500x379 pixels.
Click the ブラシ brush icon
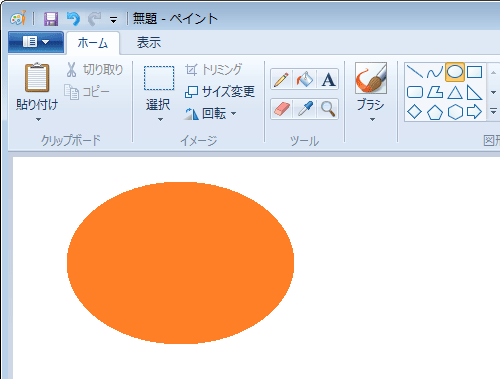[371, 78]
